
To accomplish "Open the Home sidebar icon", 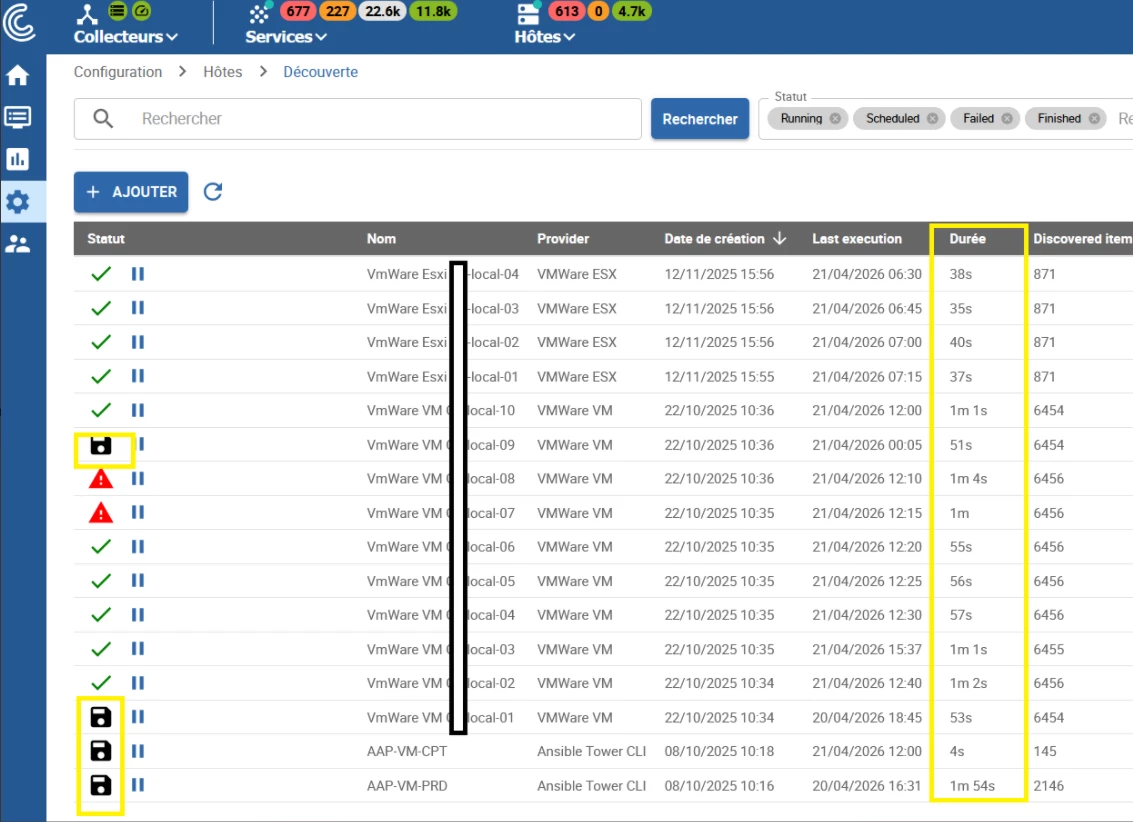I will pos(17,75).
